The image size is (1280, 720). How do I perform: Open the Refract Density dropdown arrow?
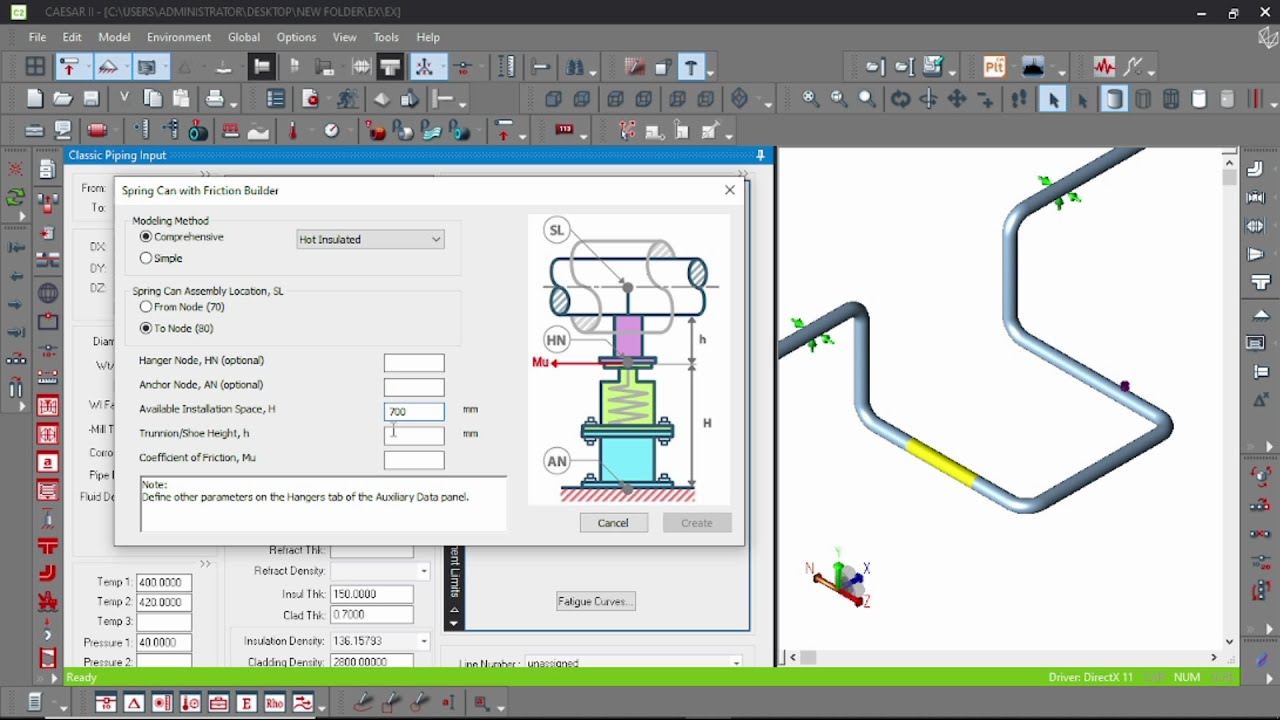coord(424,571)
